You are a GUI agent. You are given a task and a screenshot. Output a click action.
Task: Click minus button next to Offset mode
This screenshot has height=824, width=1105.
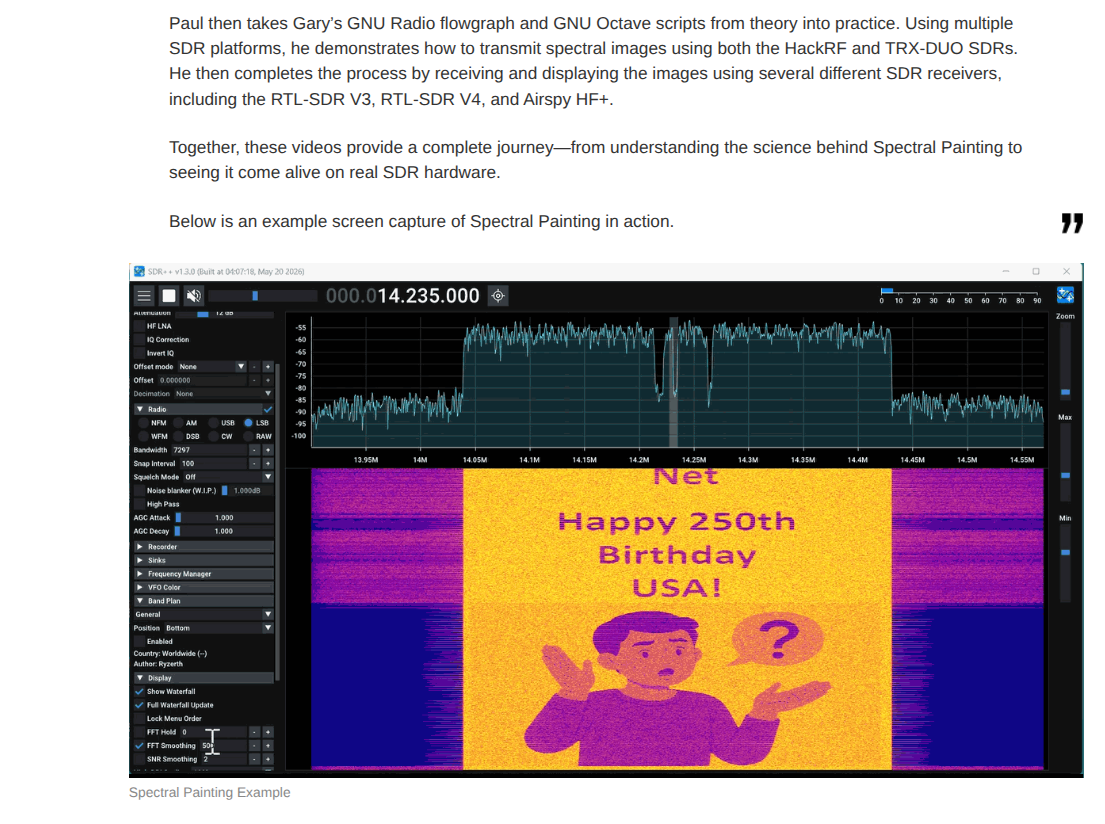(x=254, y=367)
